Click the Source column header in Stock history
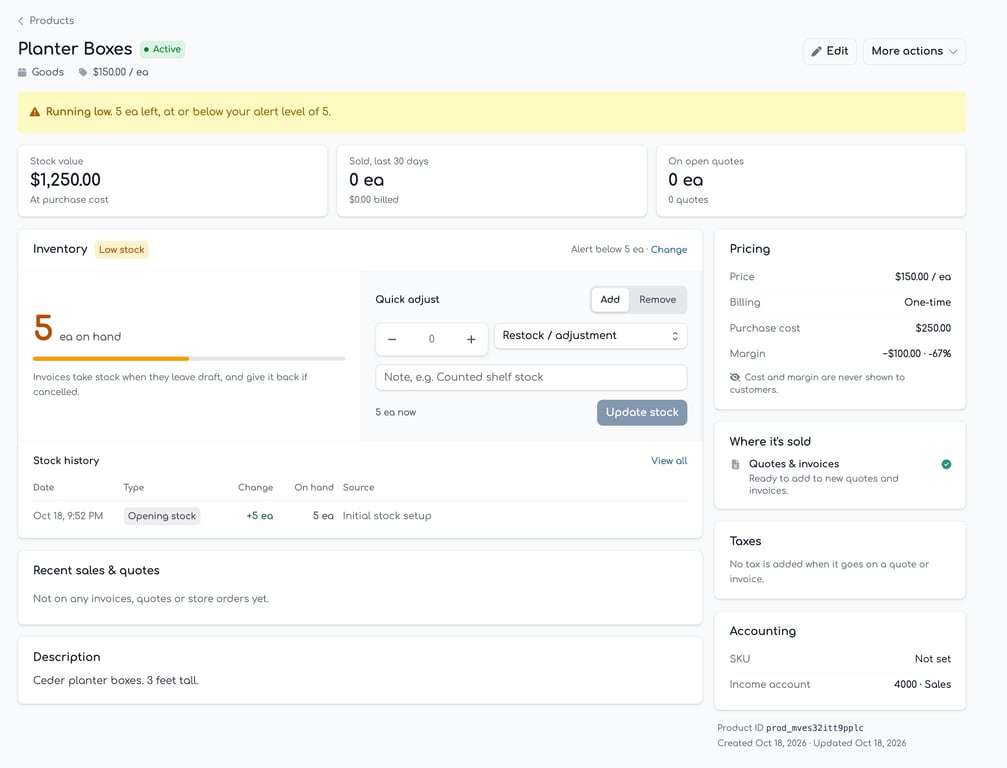The image size is (1007, 768). pyautogui.click(x=358, y=488)
